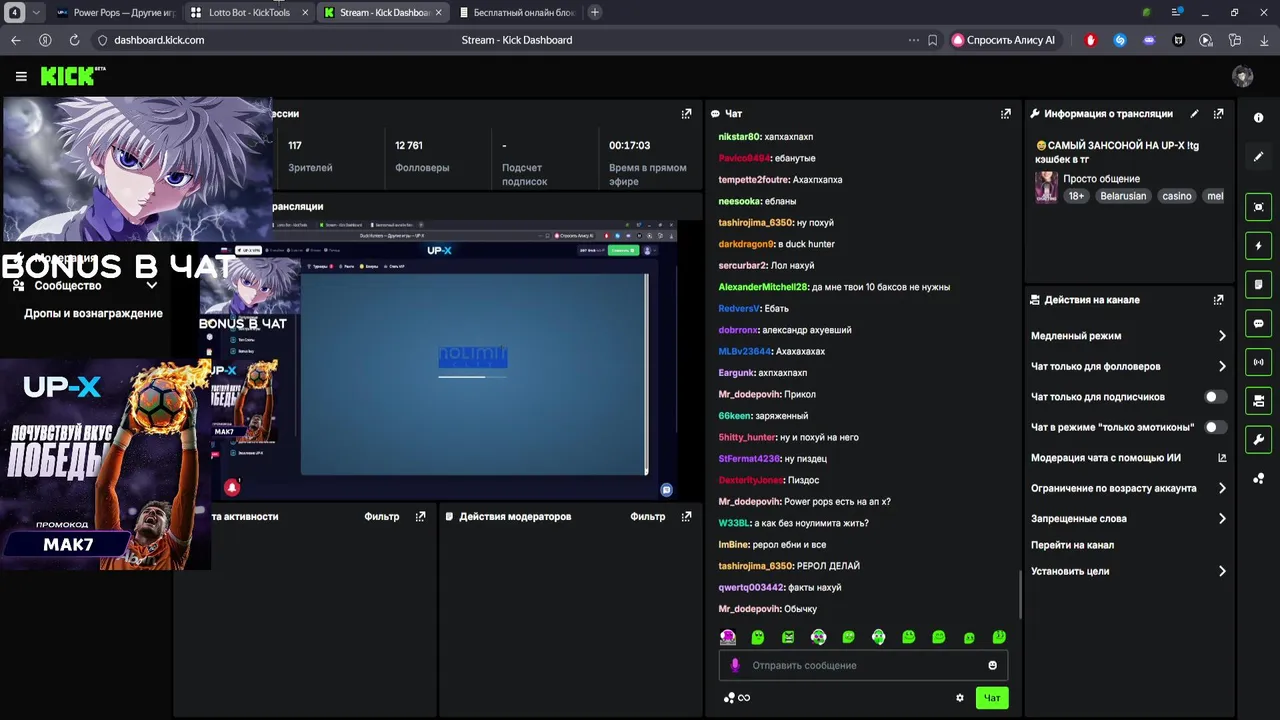Open AI chat moderation external link

coord(1222,458)
